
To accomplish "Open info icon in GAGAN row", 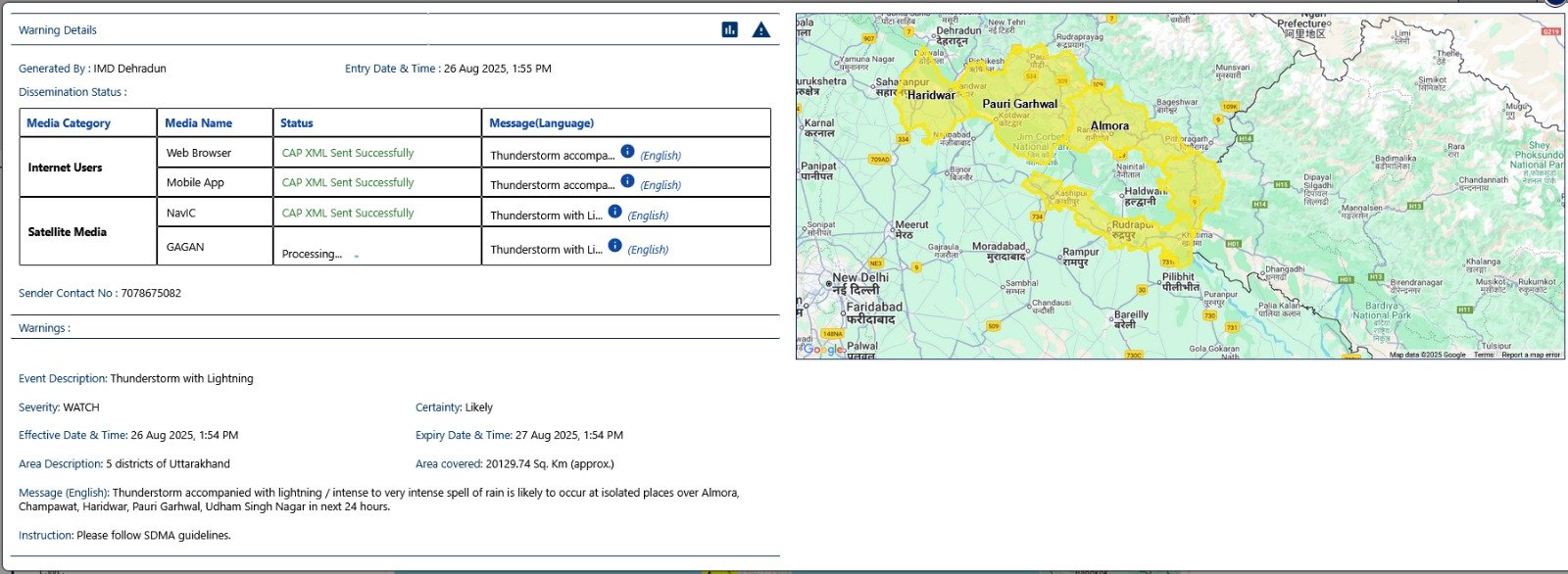I will coord(614,245).
